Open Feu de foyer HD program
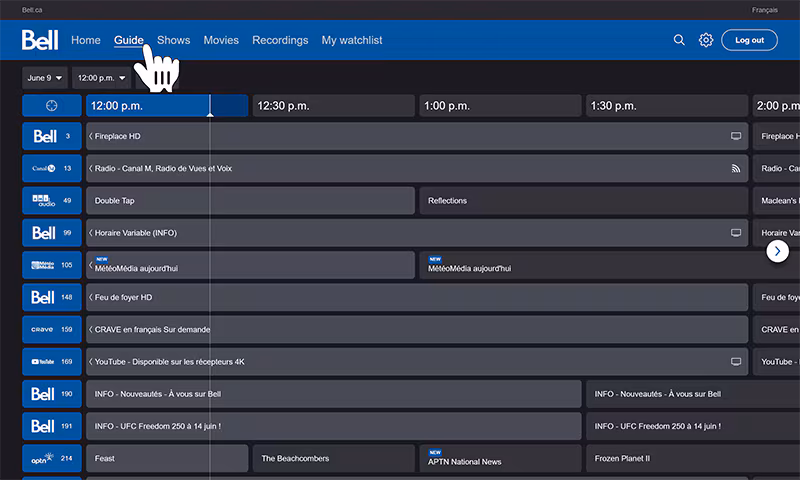The height and width of the screenshot is (480, 800). pyautogui.click(x=417, y=297)
